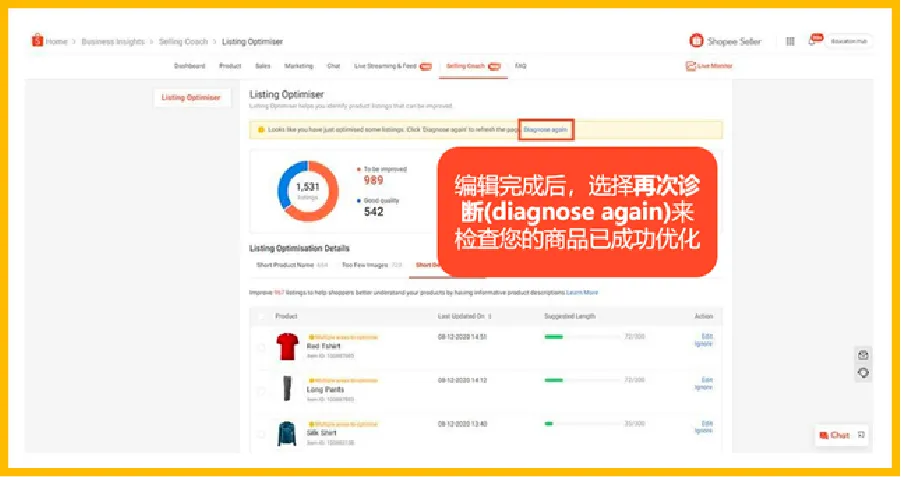Go to Selling Coach in the breadcrumb
901x477 pixels.
coord(183,41)
